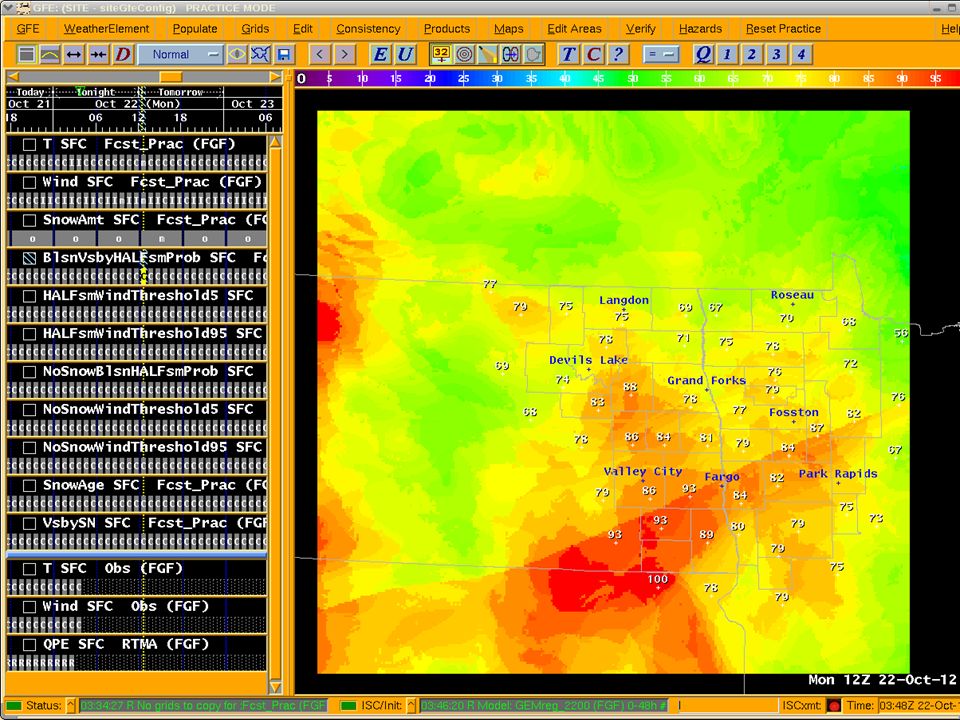The width and height of the screenshot is (960, 720).
Task: Click the blue E toolbar icon
Action: [x=380, y=54]
